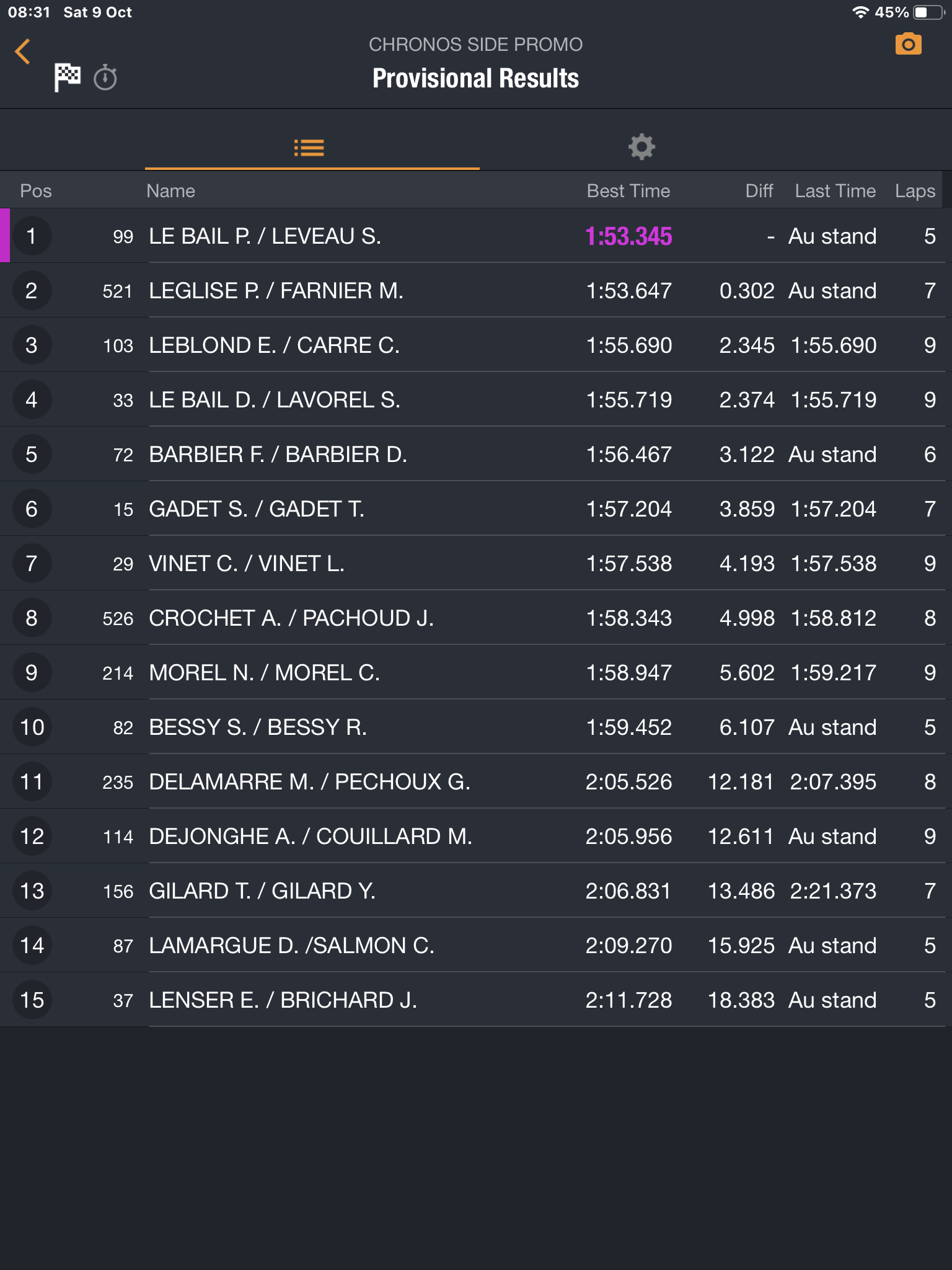Tap the Laps column header
The width and height of the screenshot is (952, 1270).
point(915,191)
